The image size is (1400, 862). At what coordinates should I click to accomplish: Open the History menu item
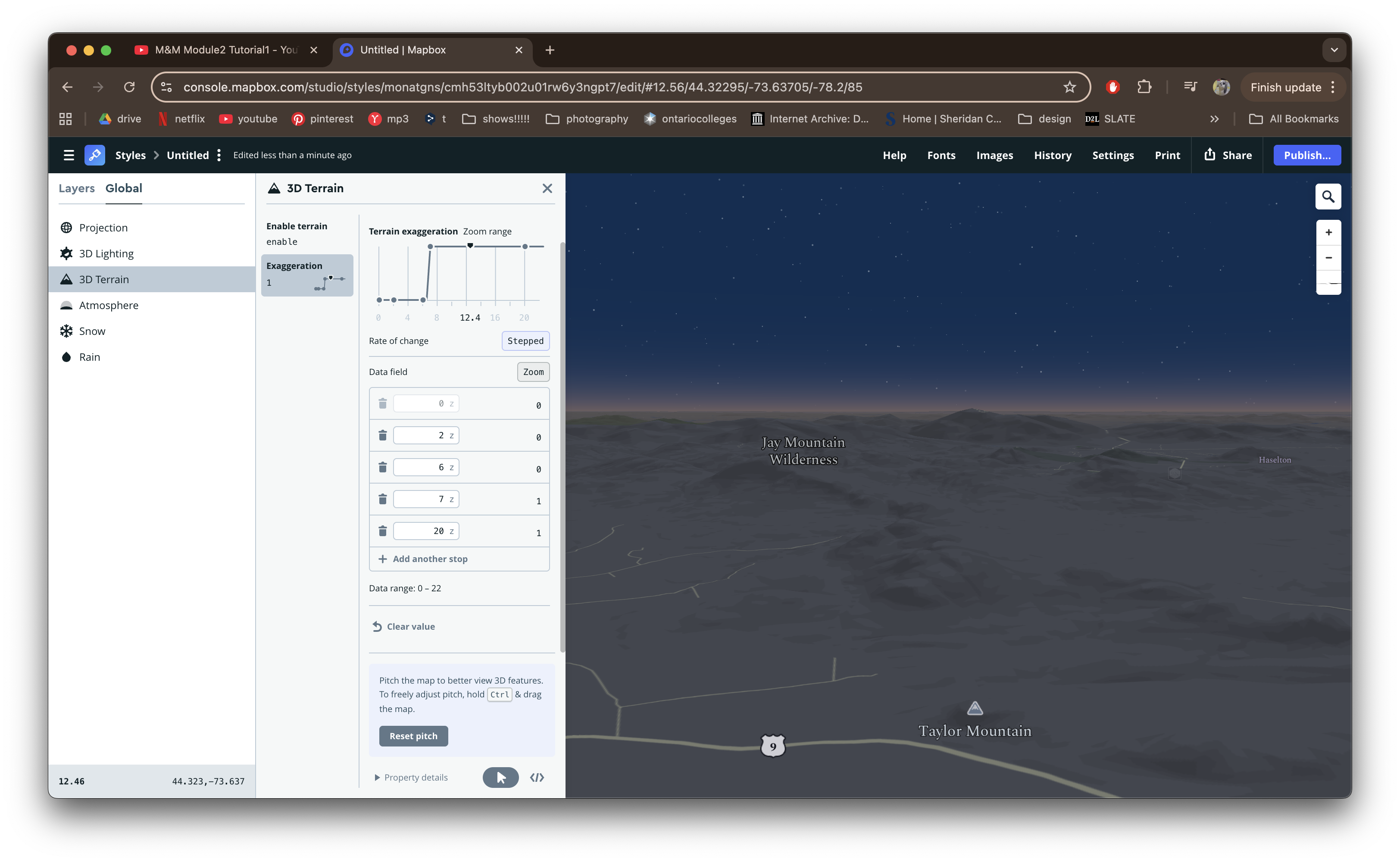coord(1052,155)
